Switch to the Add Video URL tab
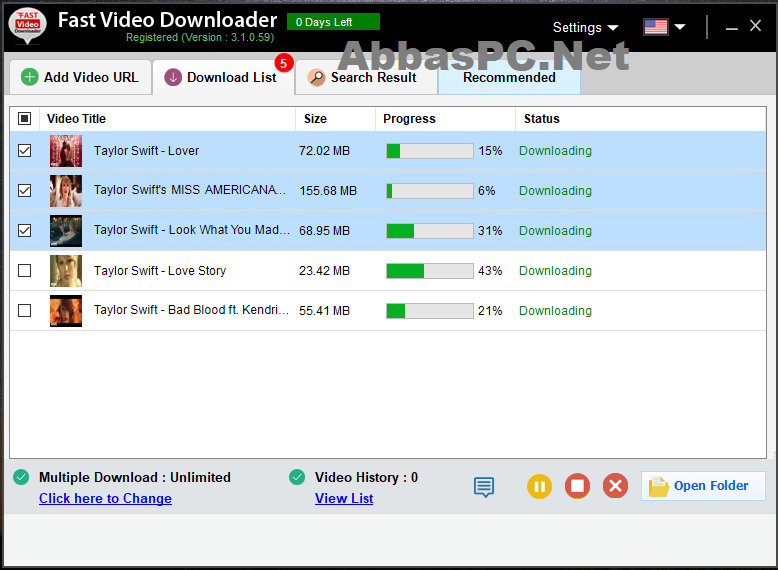Screen dimensions: 778x570 (80, 77)
